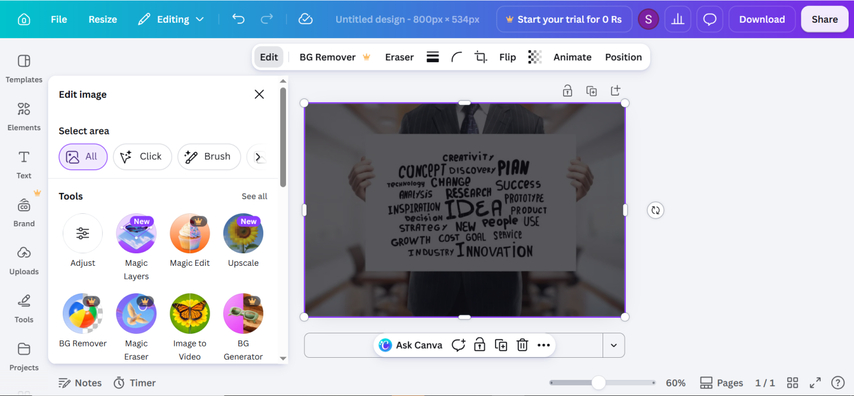Delete element with trash icon
The height and width of the screenshot is (396, 854).
[x=522, y=345]
